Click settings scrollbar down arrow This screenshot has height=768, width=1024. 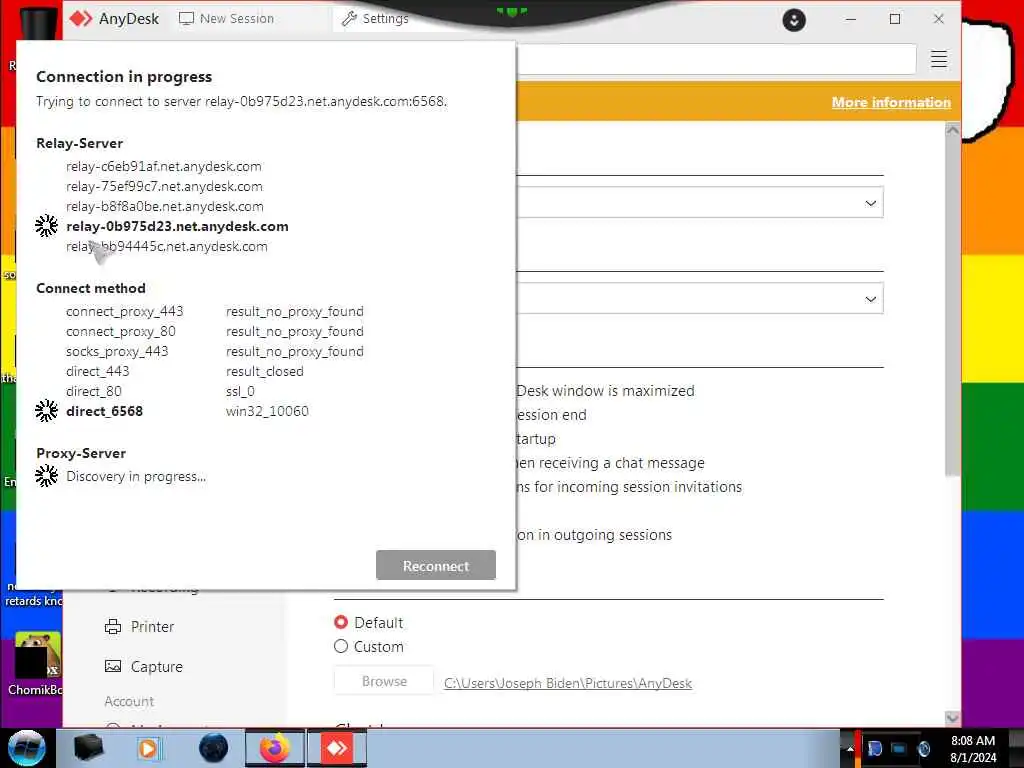click(x=952, y=718)
